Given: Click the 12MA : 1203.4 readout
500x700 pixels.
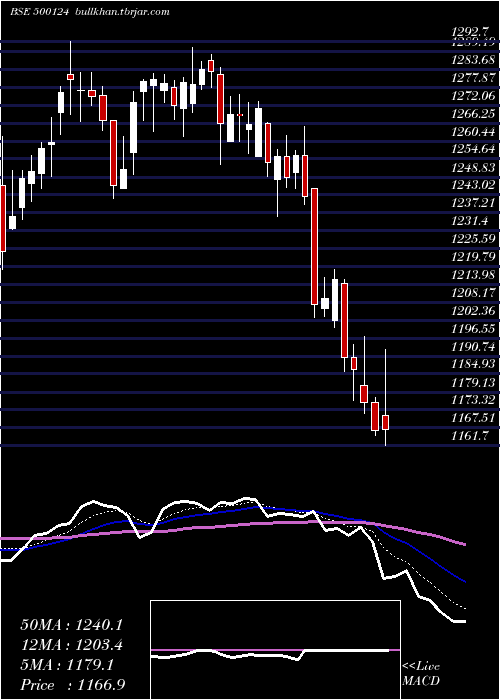Looking at the screenshot, I should 71,644.
